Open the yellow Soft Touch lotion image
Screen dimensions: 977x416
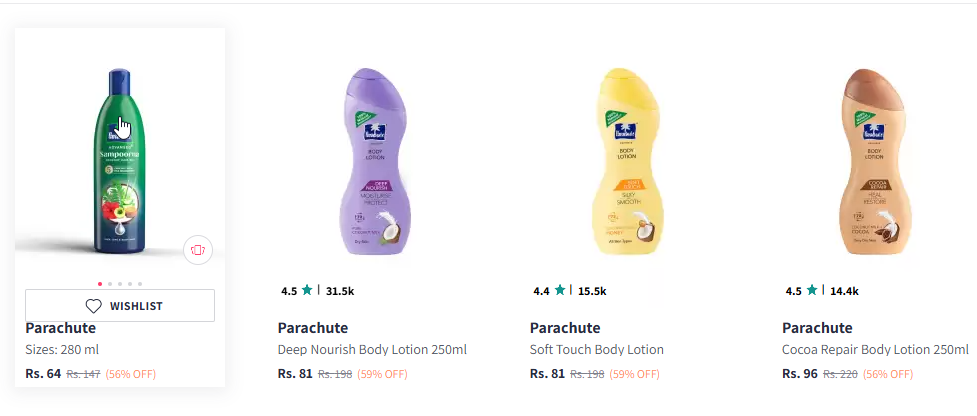[x=624, y=160]
